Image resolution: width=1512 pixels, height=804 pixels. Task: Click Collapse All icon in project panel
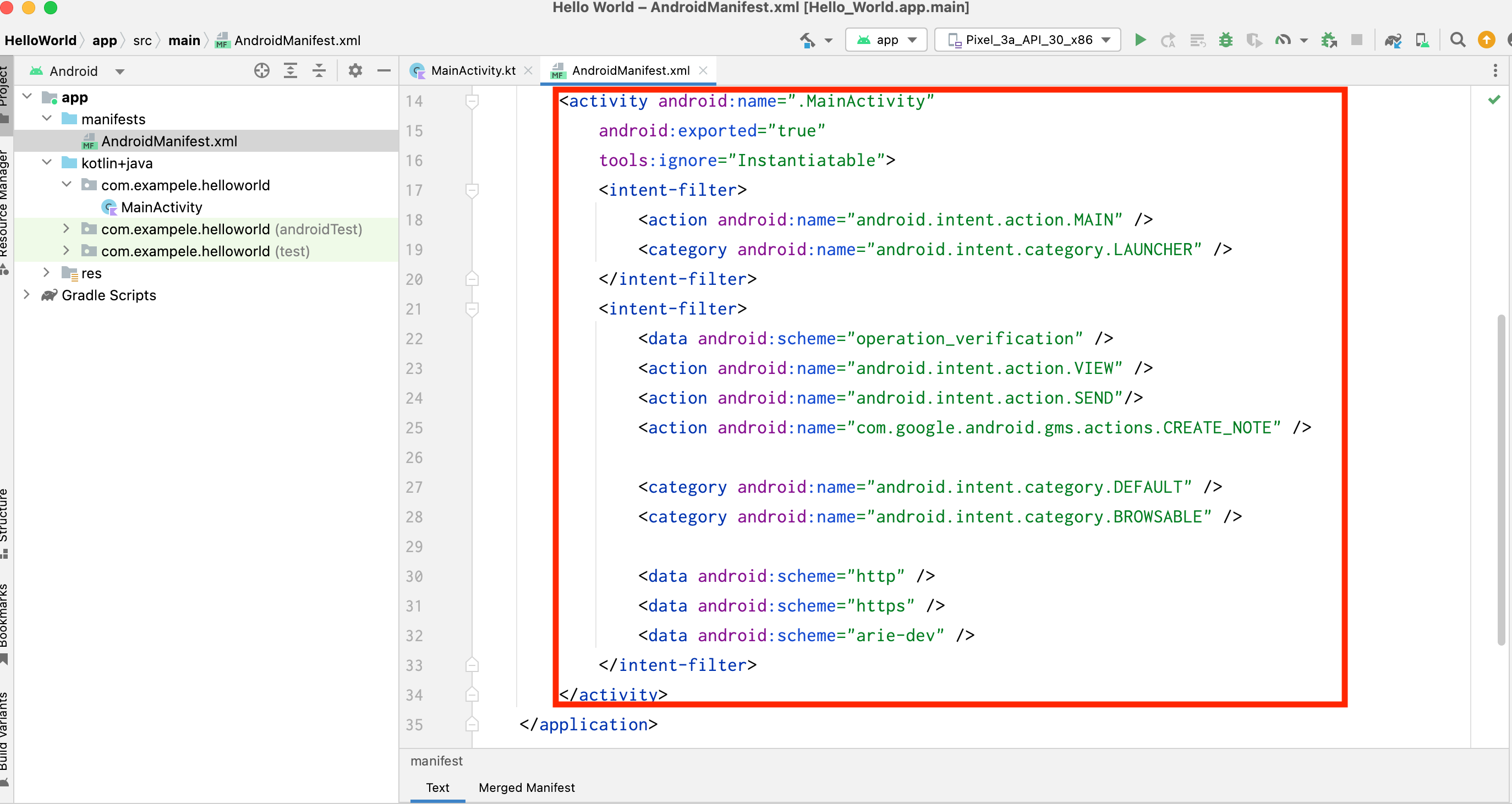click(319, 71)
